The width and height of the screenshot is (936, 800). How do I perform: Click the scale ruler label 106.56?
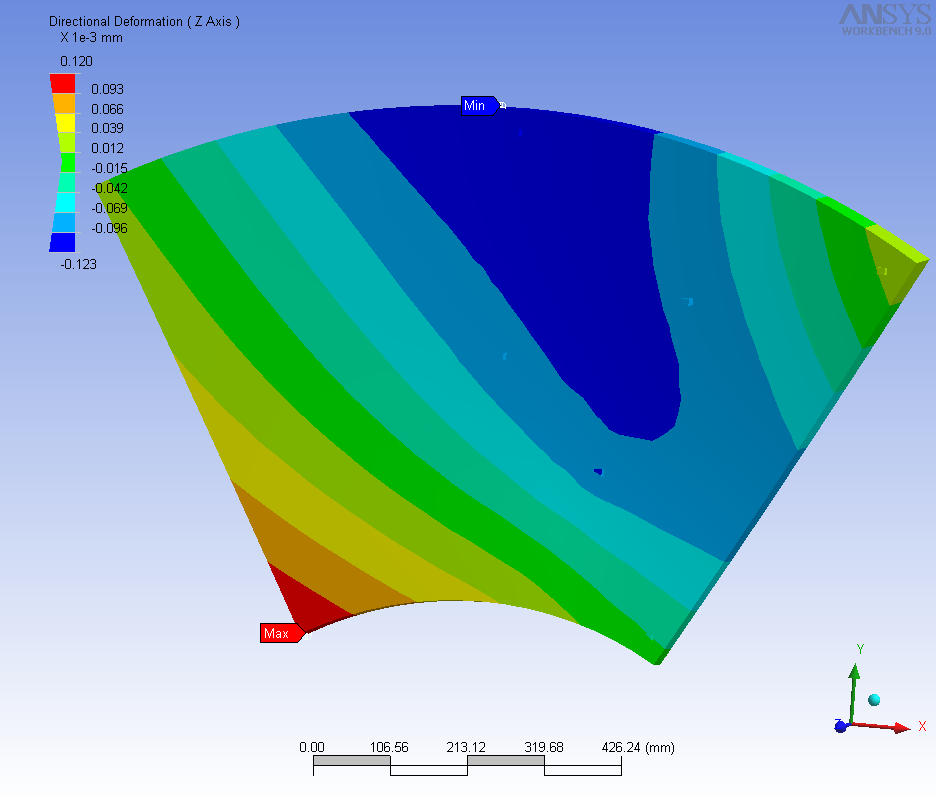click(389, 747)
